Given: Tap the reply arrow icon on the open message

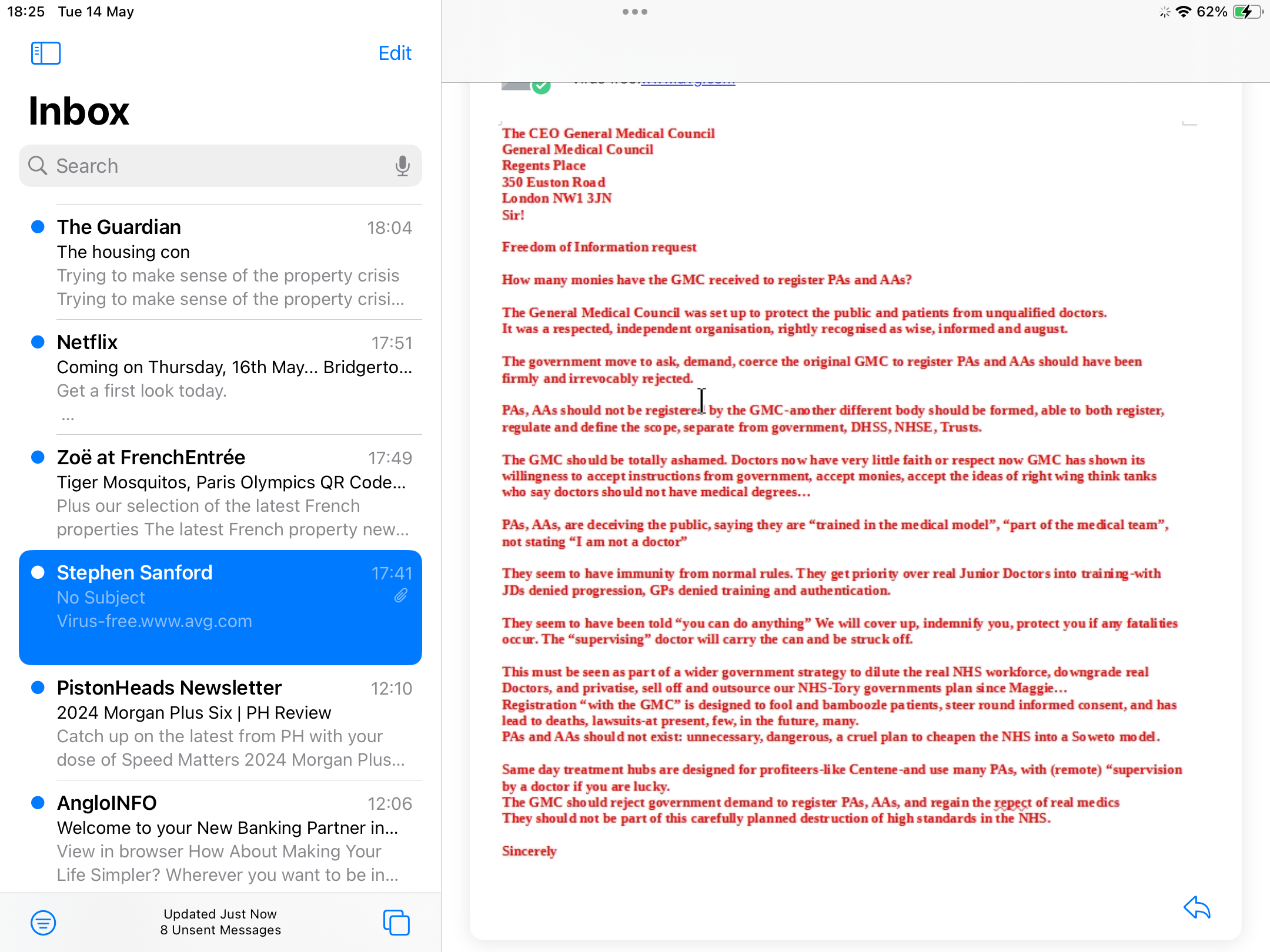Looking at the screenshot, I should click(x=1197, y=907).
